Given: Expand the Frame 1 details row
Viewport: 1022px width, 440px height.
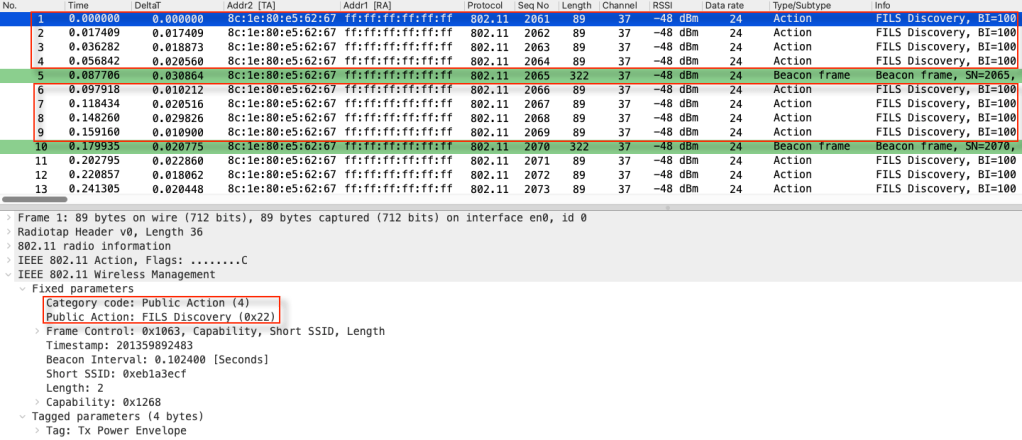Looking at the screenshot, I should pos(9,217).
